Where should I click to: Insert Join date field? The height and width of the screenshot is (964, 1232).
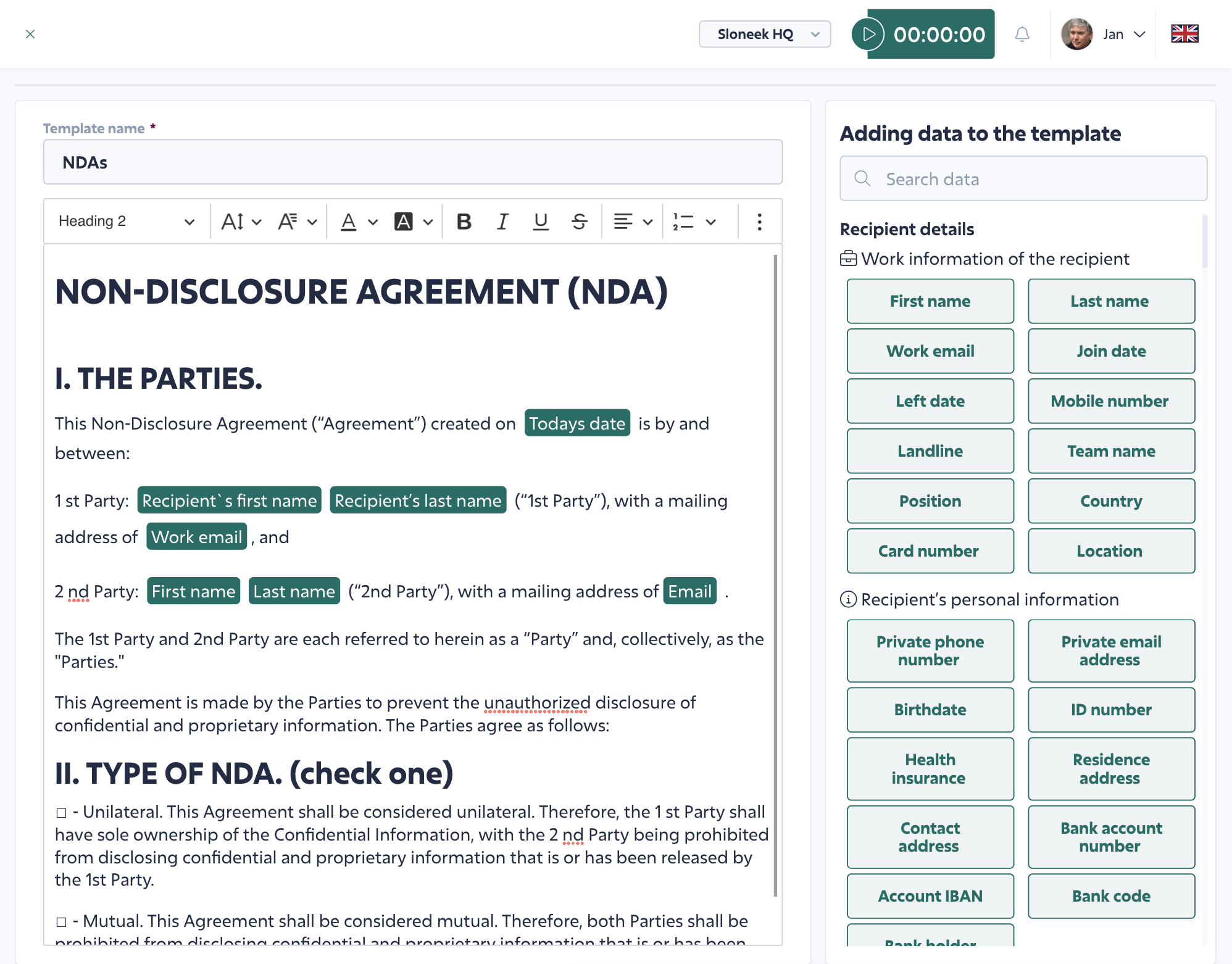pyautogui.click(x=1111, y=351)
